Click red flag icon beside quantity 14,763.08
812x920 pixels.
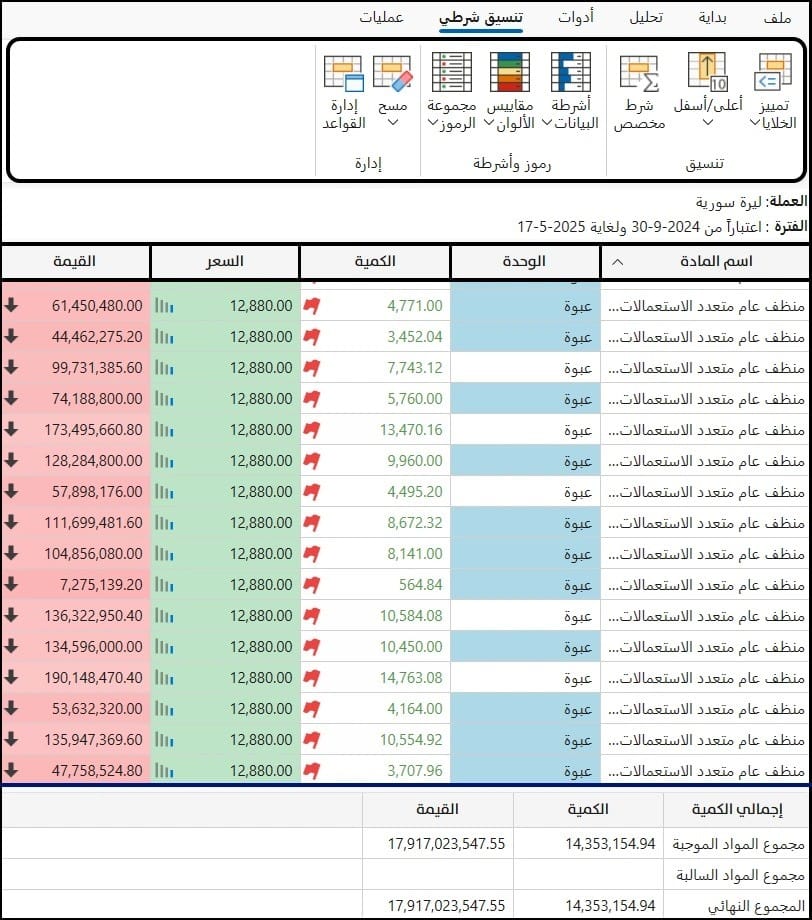coord(312,678)
